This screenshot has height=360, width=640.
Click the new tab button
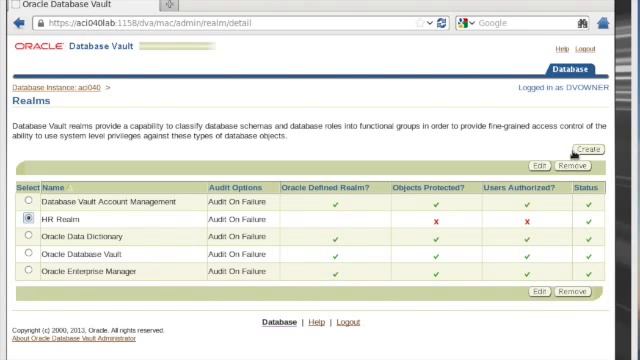pyautogui.click(x=169, y=5)
